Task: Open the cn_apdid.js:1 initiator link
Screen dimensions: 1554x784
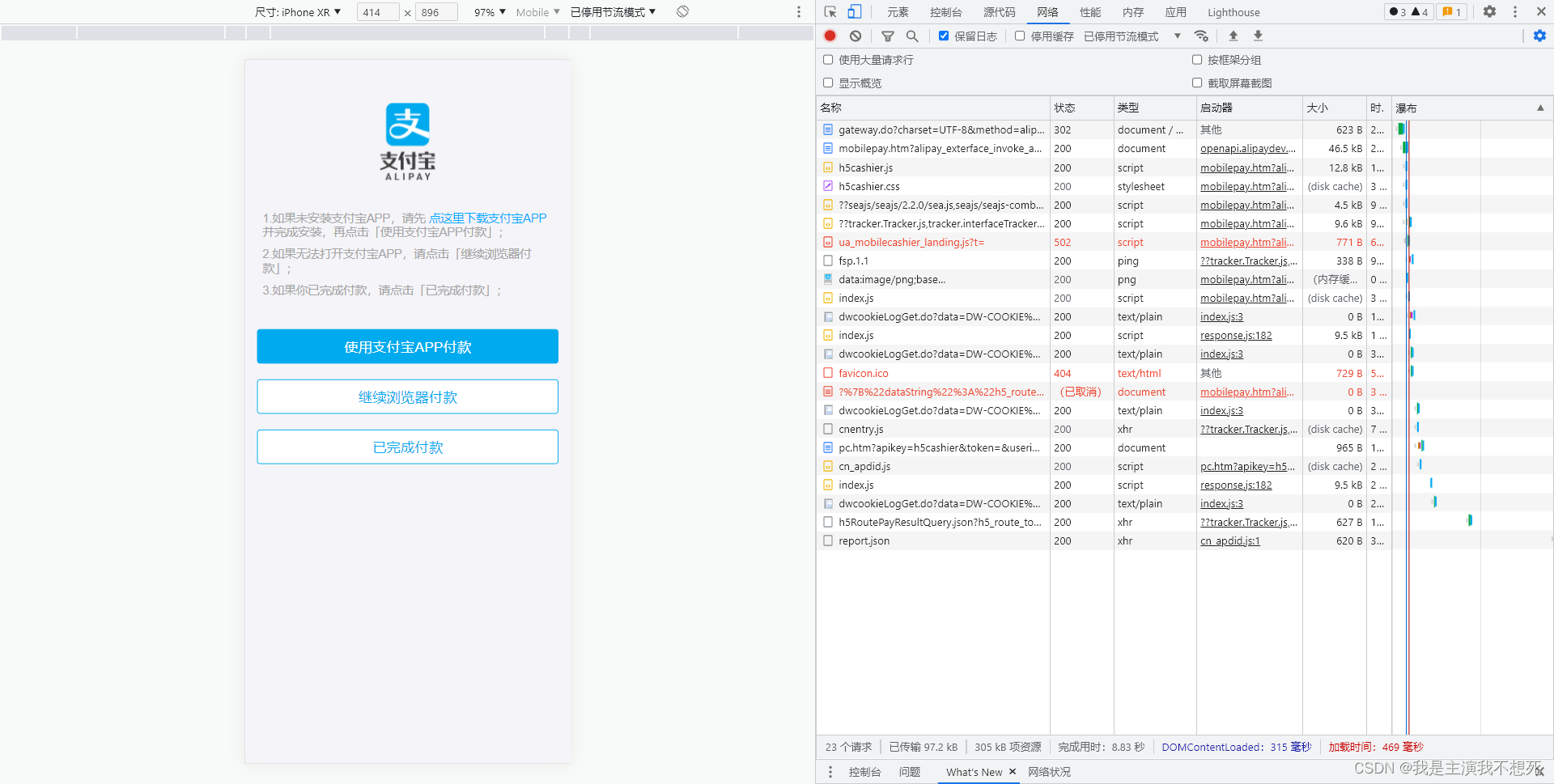Action: 1230,541
